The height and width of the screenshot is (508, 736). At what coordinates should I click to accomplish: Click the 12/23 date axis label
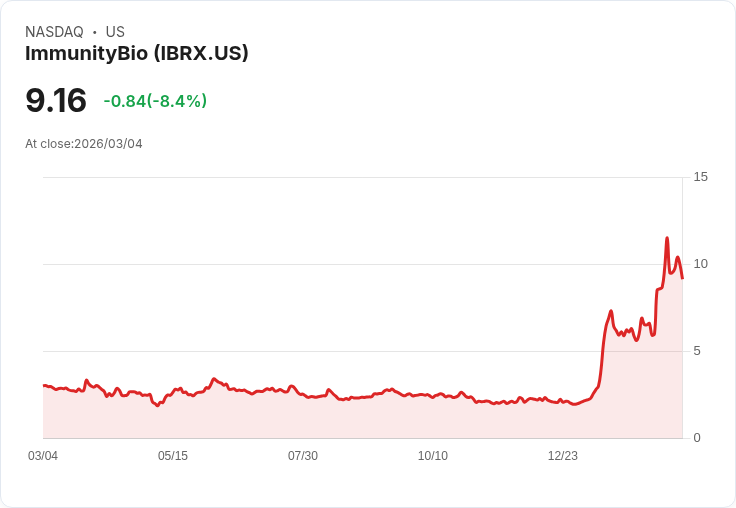click(563, 456)
